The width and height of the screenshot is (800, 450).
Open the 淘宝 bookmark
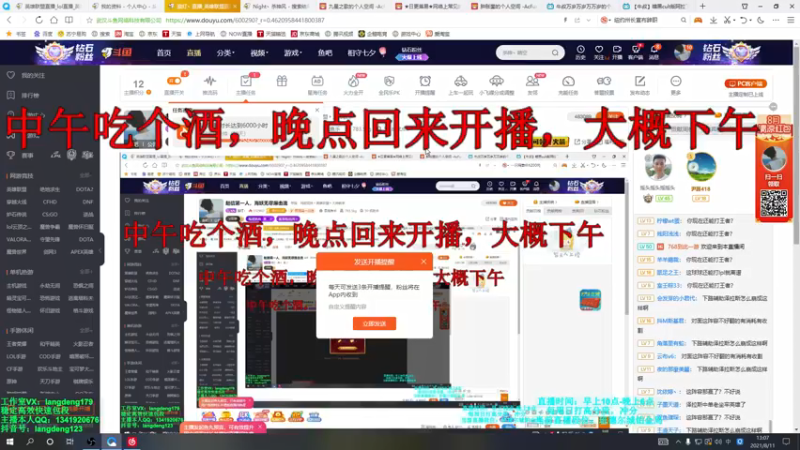(124, 34)
